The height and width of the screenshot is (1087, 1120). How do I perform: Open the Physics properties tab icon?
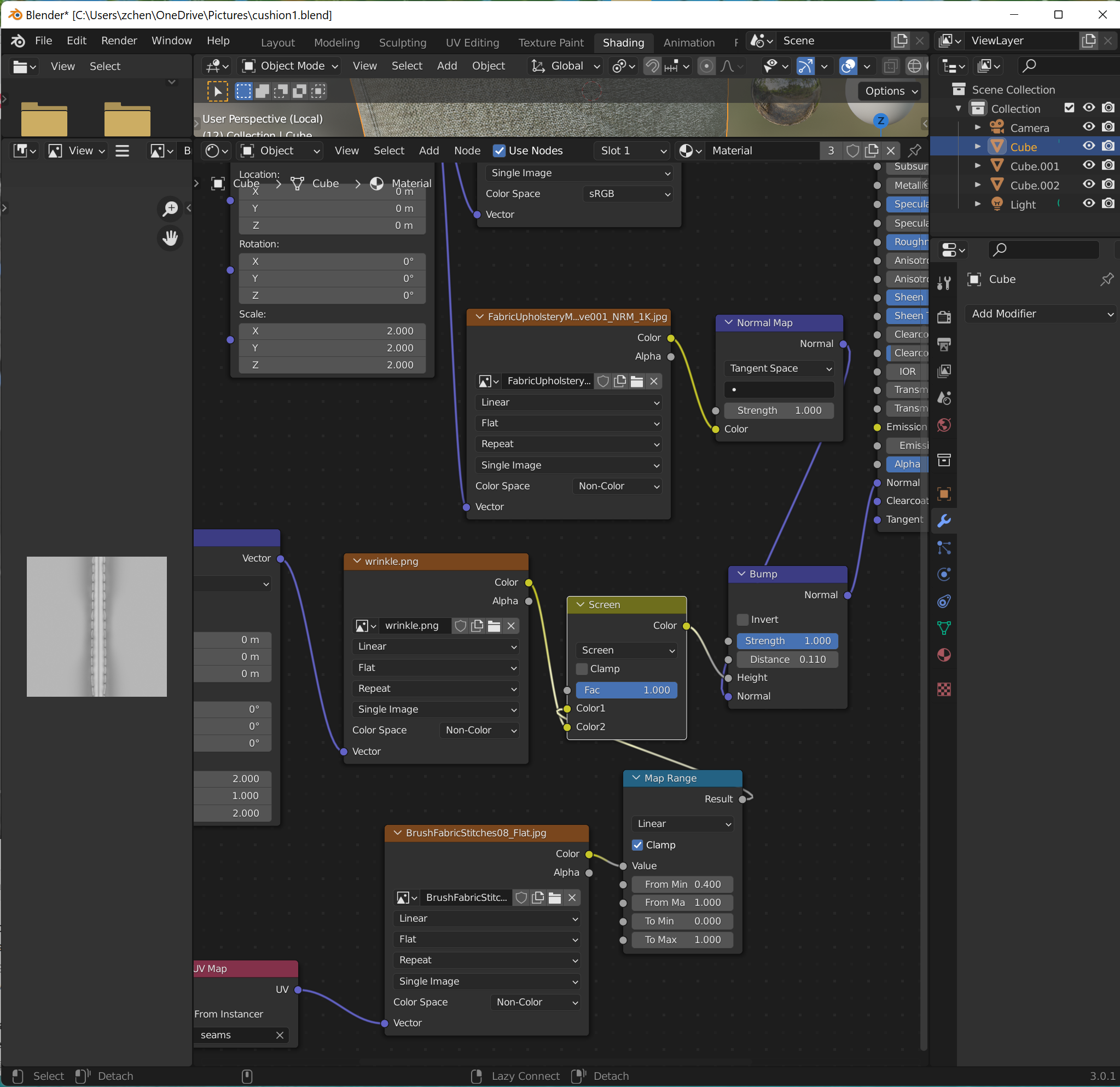click(944, 574)
